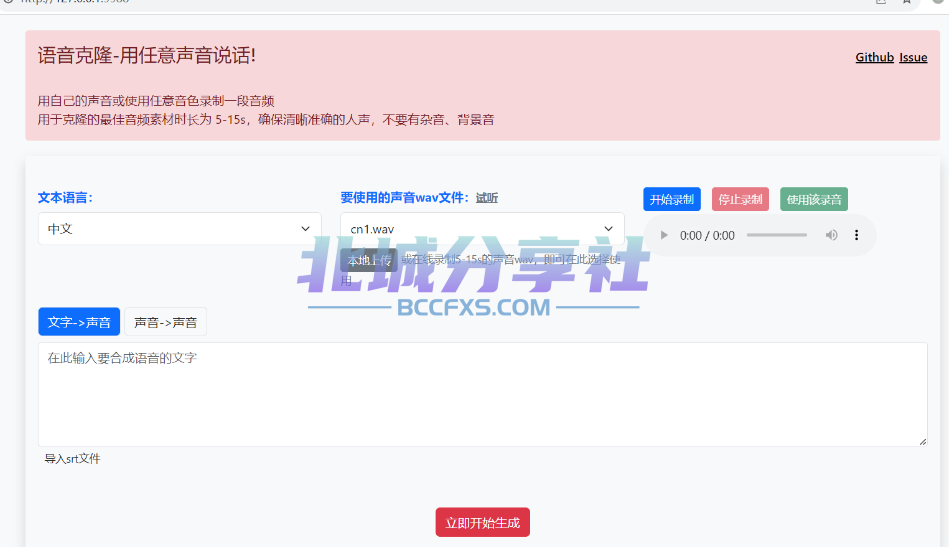Click the 要使用的声音wav文件: label
The width and height of the screenshot is (949, 547).
click(x=405, y=198)
